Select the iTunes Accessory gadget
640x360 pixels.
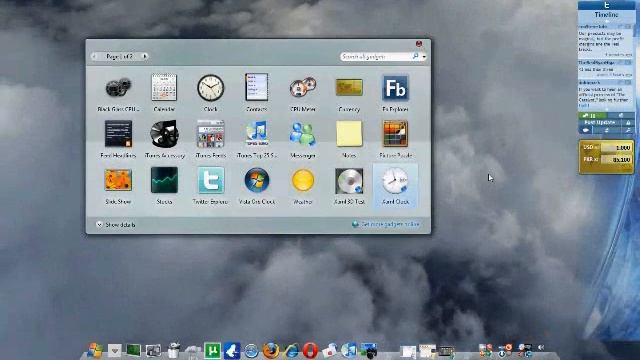coord(164,139)
